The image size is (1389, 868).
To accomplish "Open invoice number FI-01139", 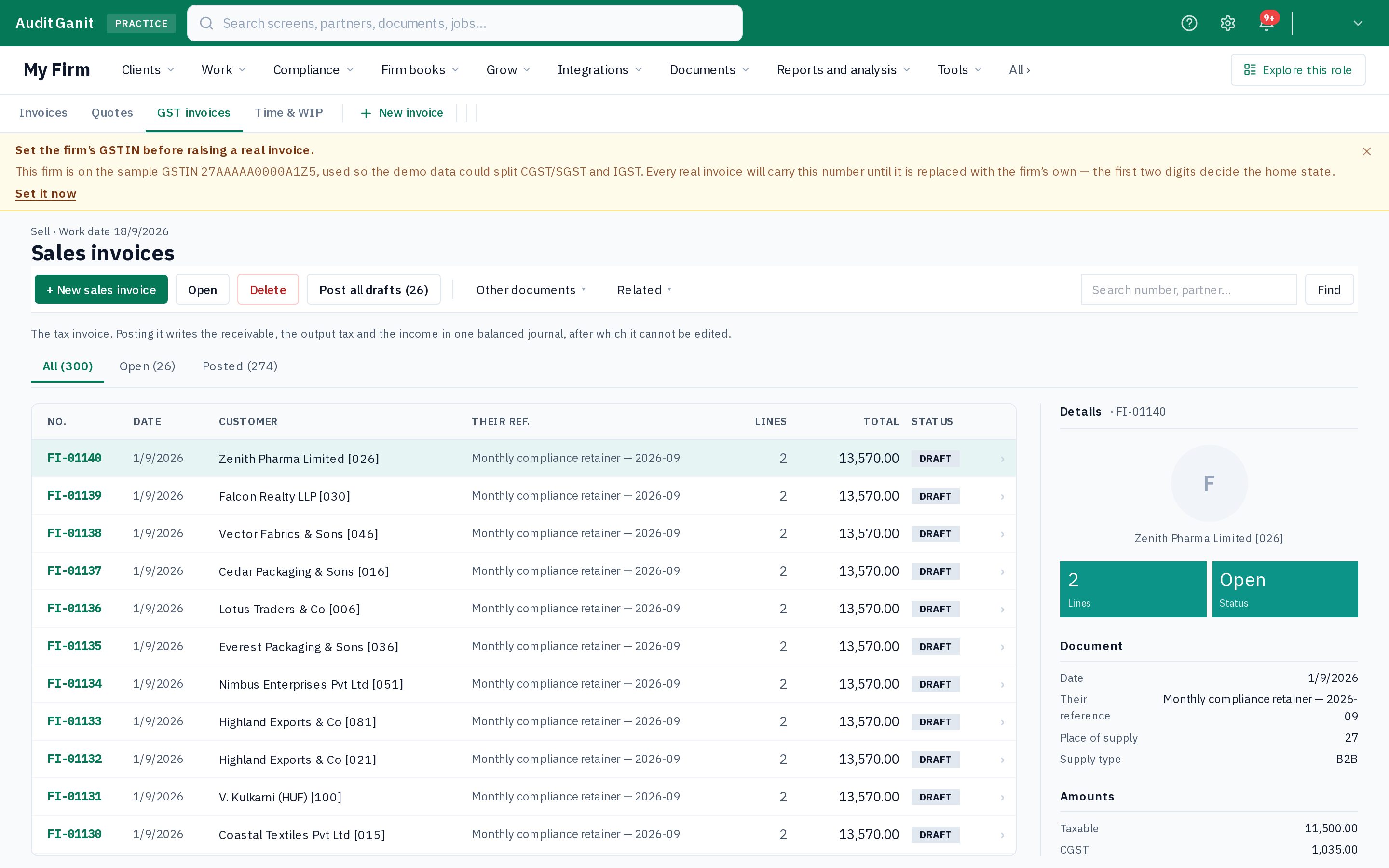I will point(75,495).
